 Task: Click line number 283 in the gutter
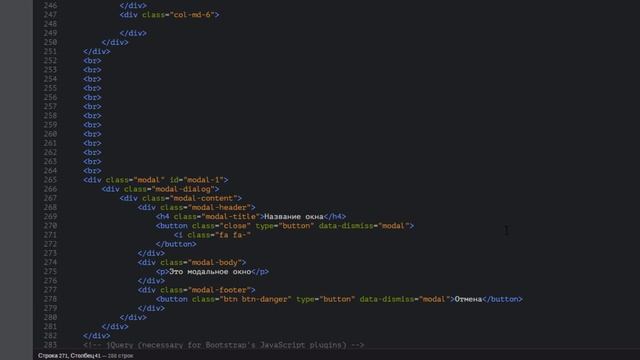pyautogui.click(x=50, y=345)
